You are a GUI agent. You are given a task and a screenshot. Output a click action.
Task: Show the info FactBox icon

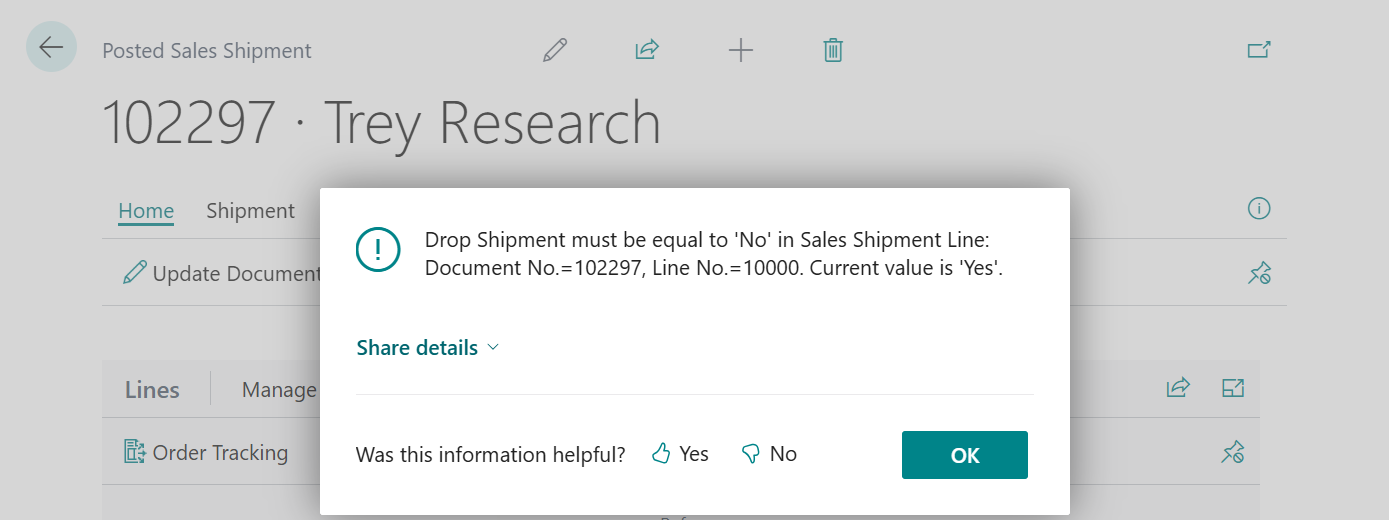(x=1259, y=209)
